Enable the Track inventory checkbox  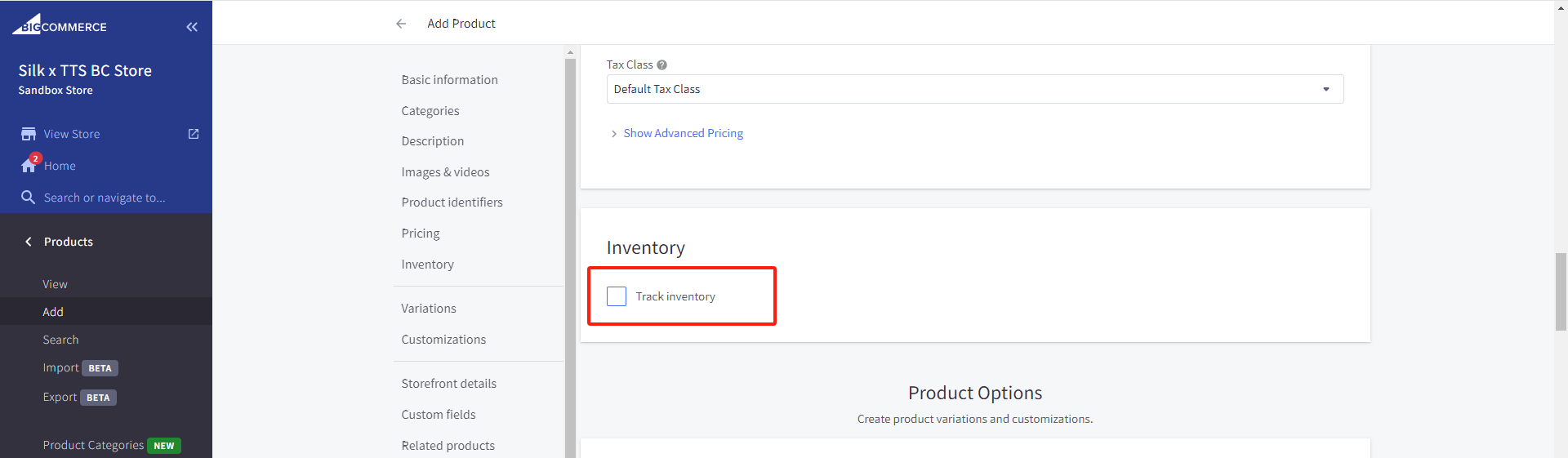click(617, 296)
